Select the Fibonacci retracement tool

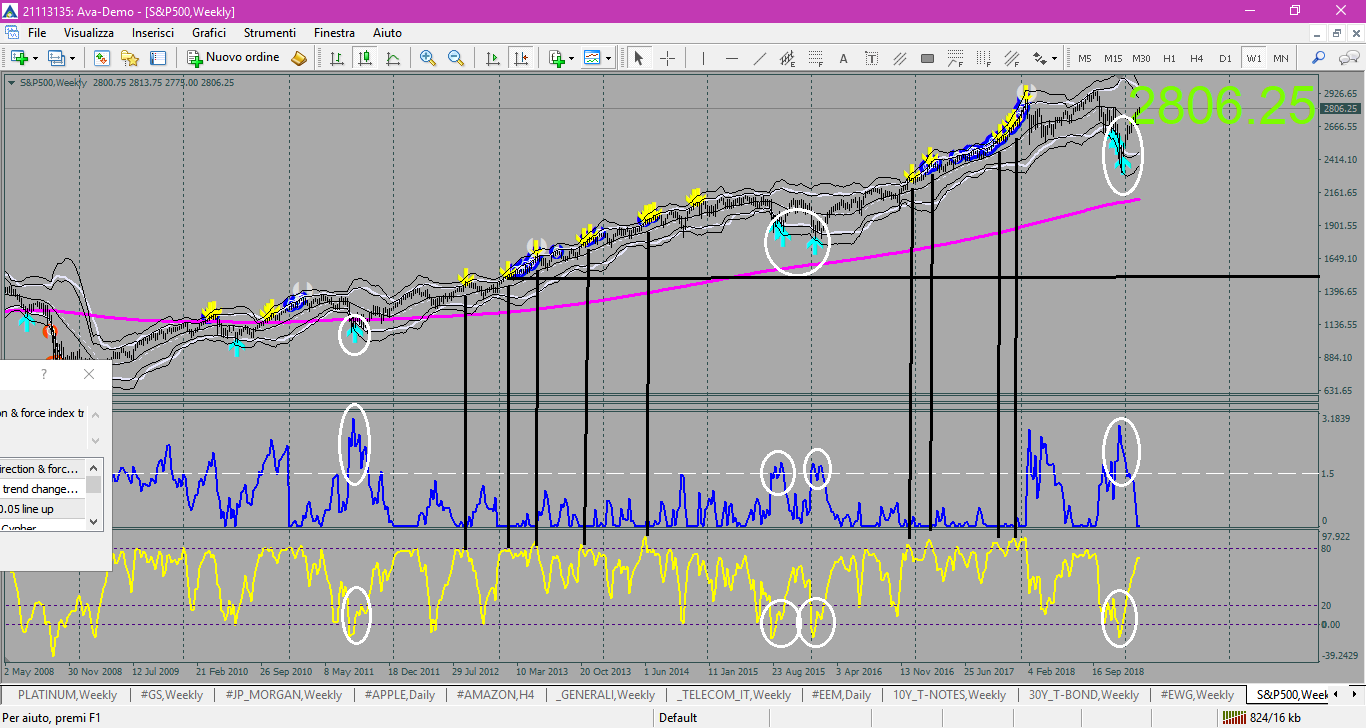point(815,58)
